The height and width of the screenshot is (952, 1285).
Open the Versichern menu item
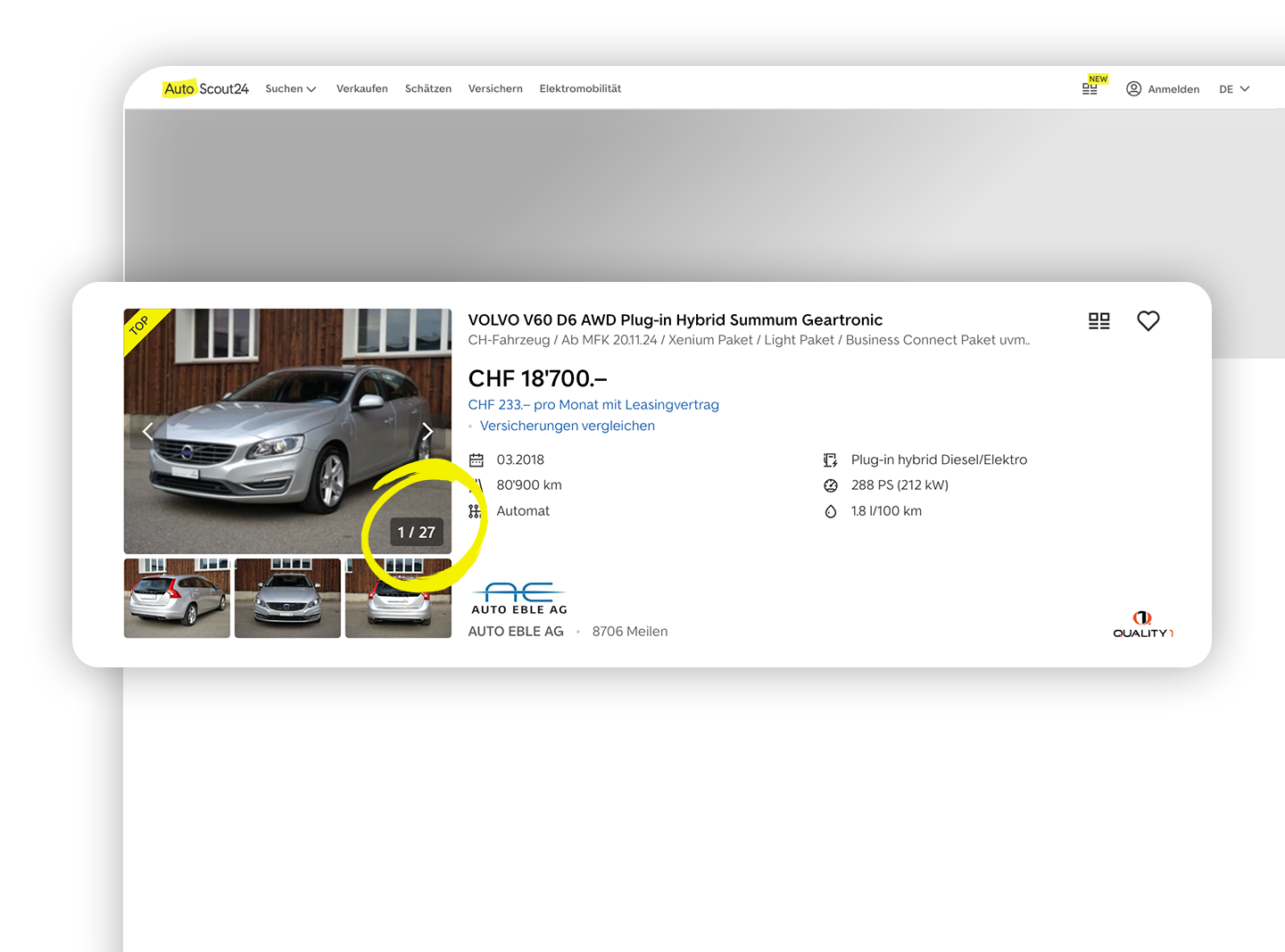495,88
